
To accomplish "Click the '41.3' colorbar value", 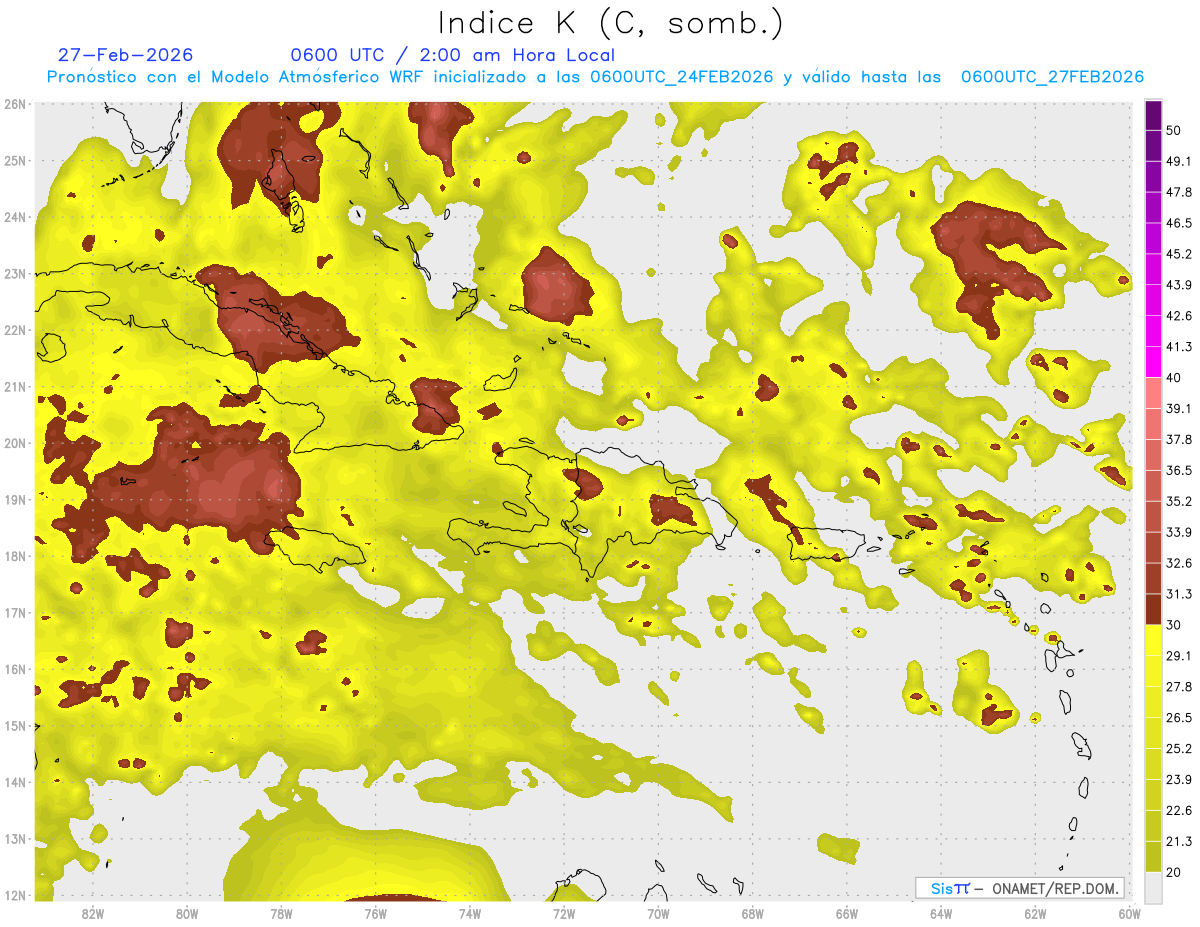I will pyautogui.click(x=1178, y=347).
